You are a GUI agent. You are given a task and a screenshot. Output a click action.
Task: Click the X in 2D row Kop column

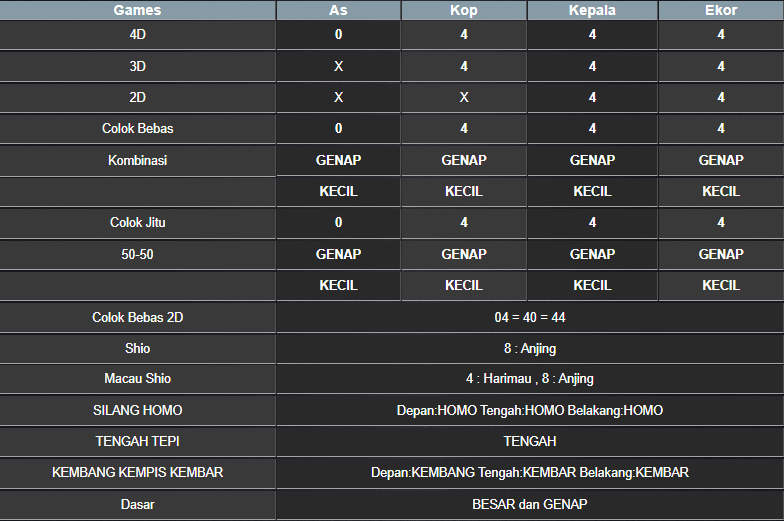464,97
